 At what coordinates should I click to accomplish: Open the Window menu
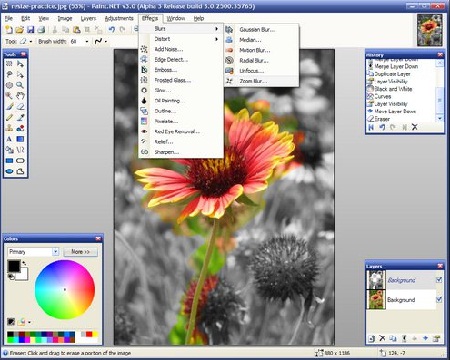[x=176, y=18]
